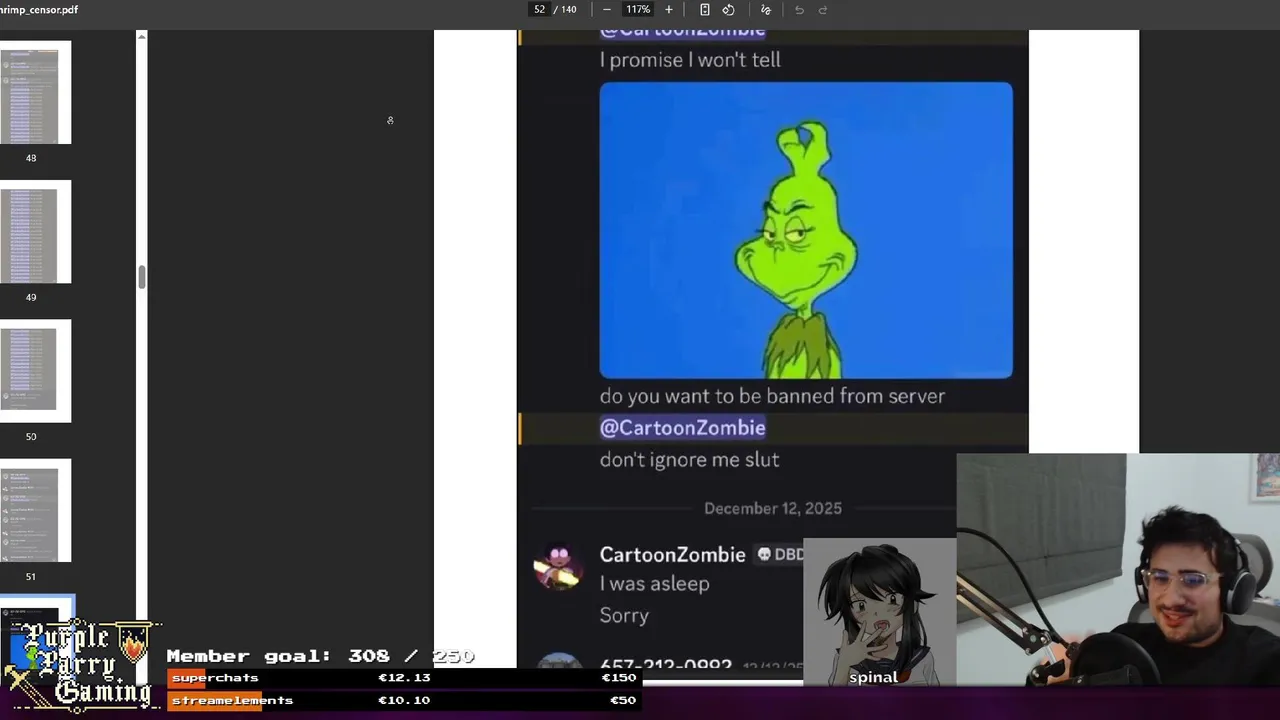
Task: Click the undo arrow in the toolbar
Action: pos(799,10)
